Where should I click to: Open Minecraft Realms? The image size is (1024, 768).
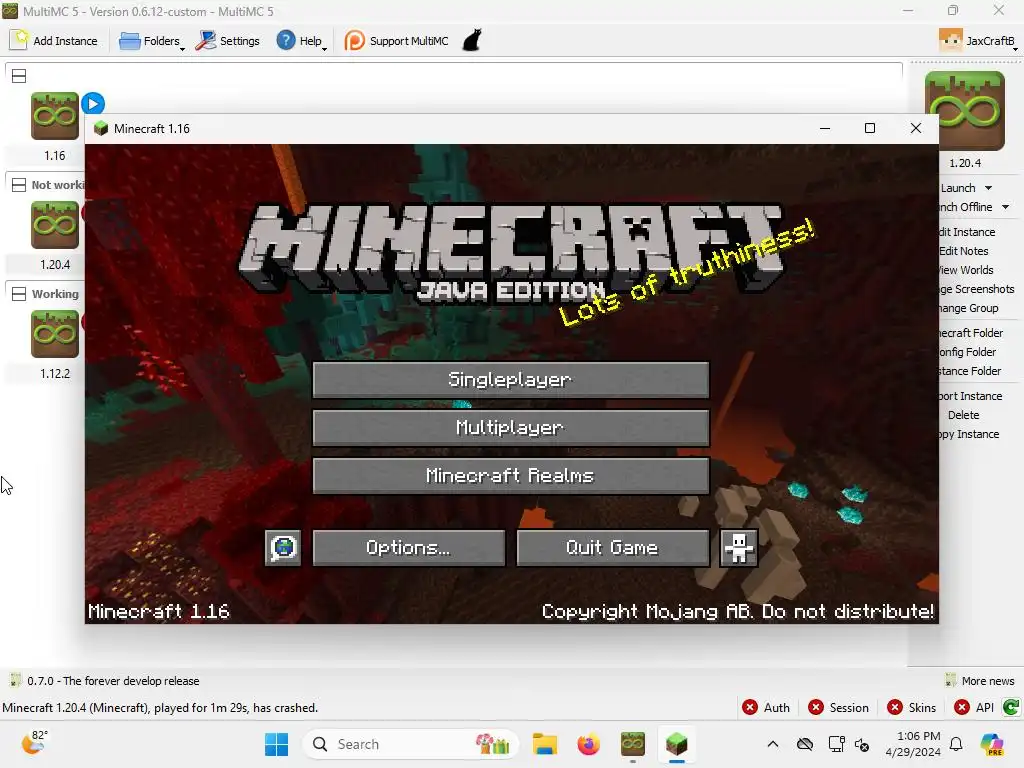[511, 475]
